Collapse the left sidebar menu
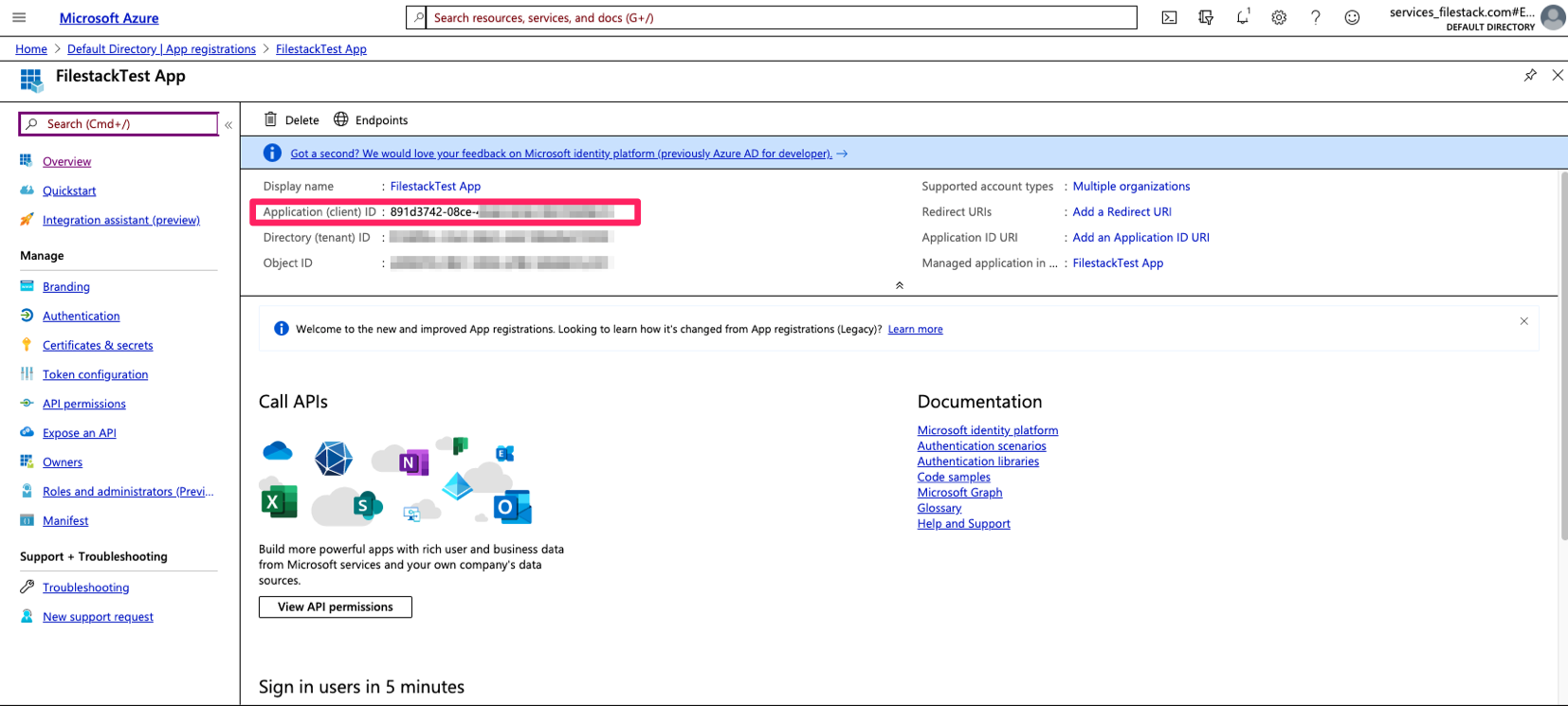Viewport: 1568px width, 706px height. (x=228, y=124)
